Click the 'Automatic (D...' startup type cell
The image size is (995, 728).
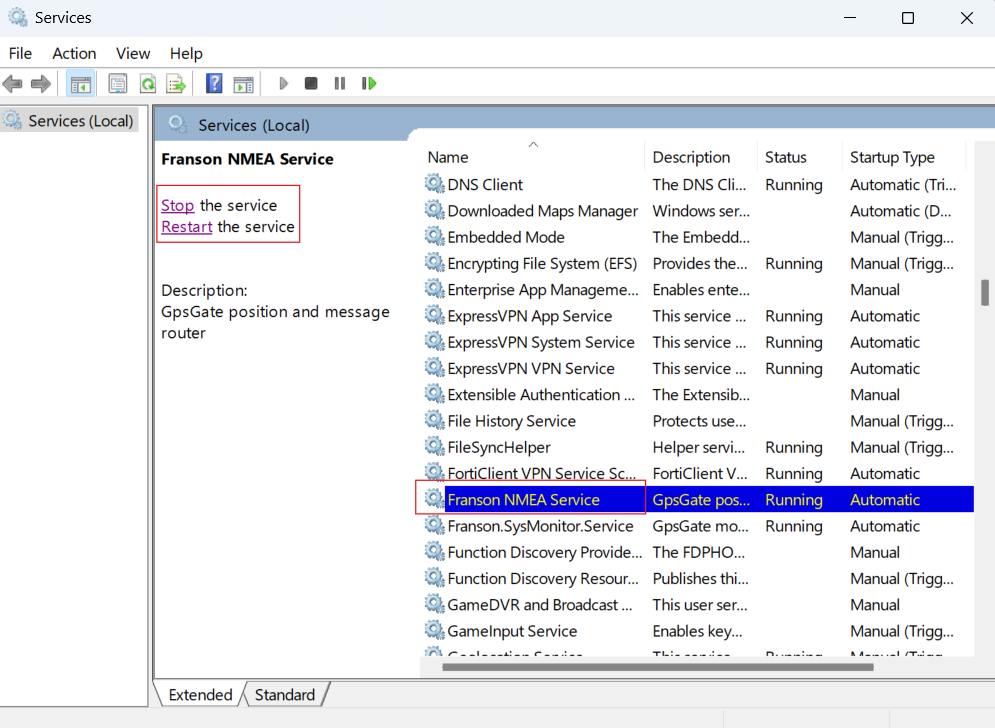tap(900, 210)
